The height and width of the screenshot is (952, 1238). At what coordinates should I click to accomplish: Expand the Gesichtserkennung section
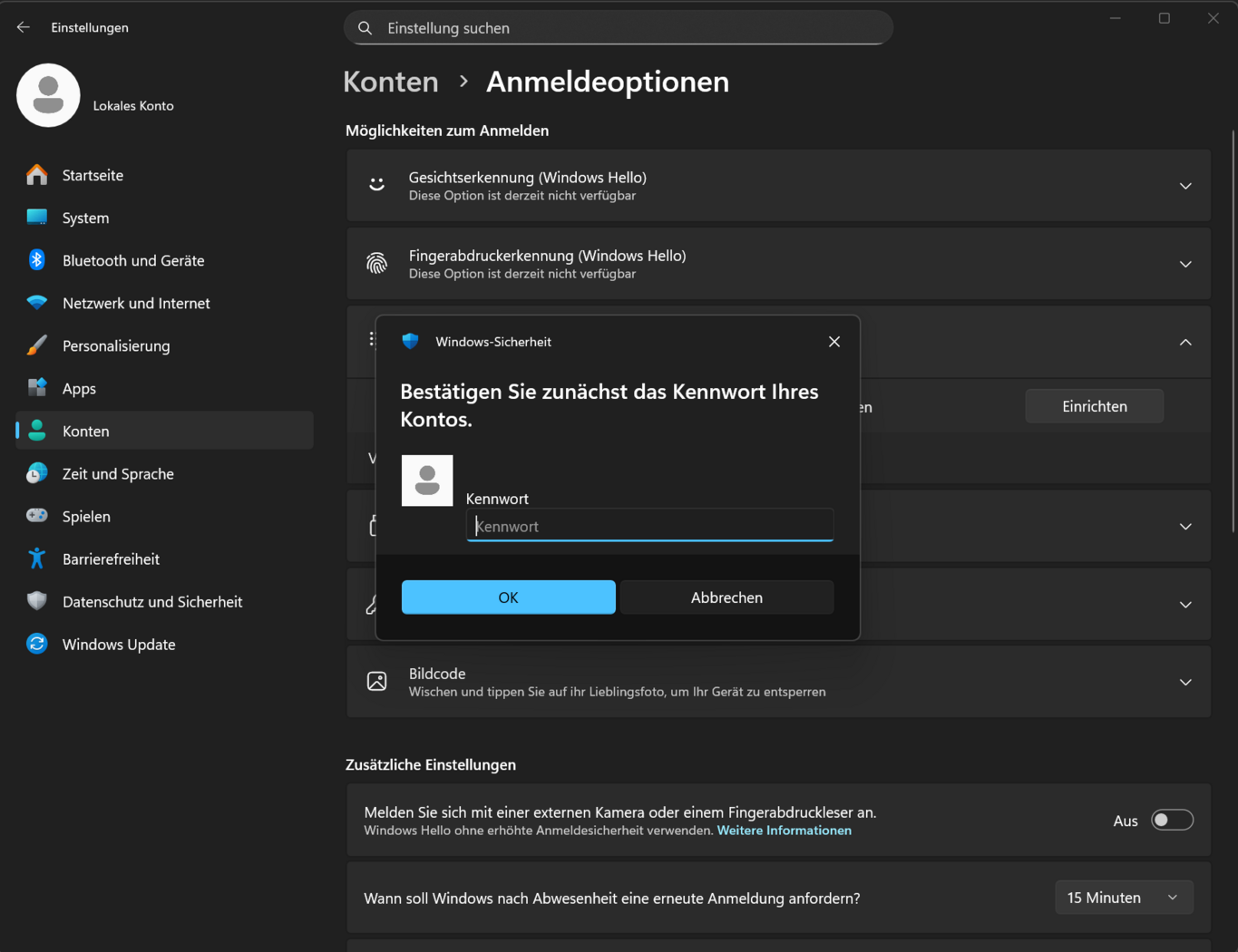[1185, 186]
